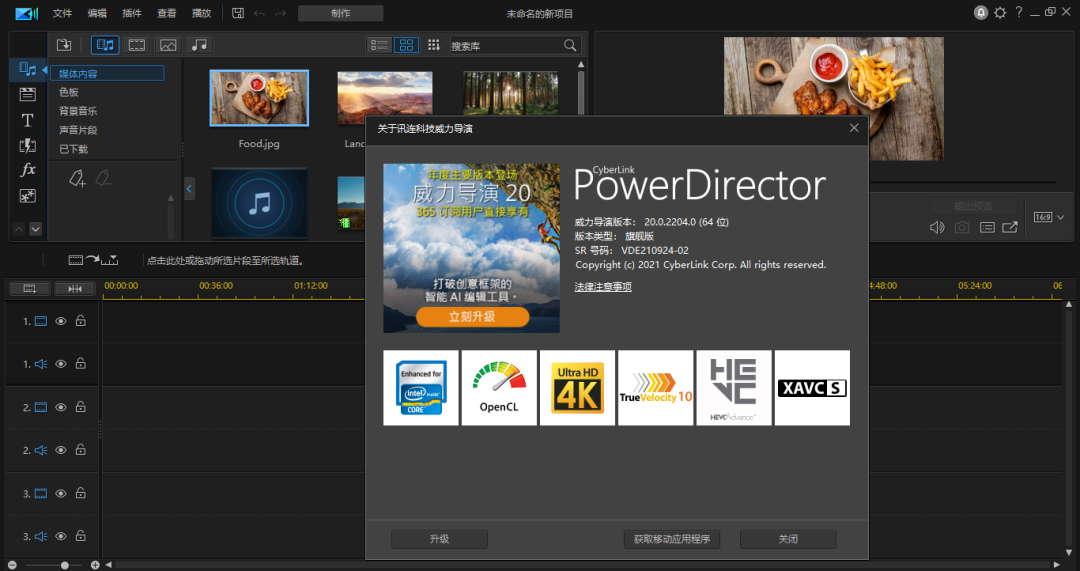
Task: Open the Overlay/Particle Room icon
Action: tap(28, 196)
